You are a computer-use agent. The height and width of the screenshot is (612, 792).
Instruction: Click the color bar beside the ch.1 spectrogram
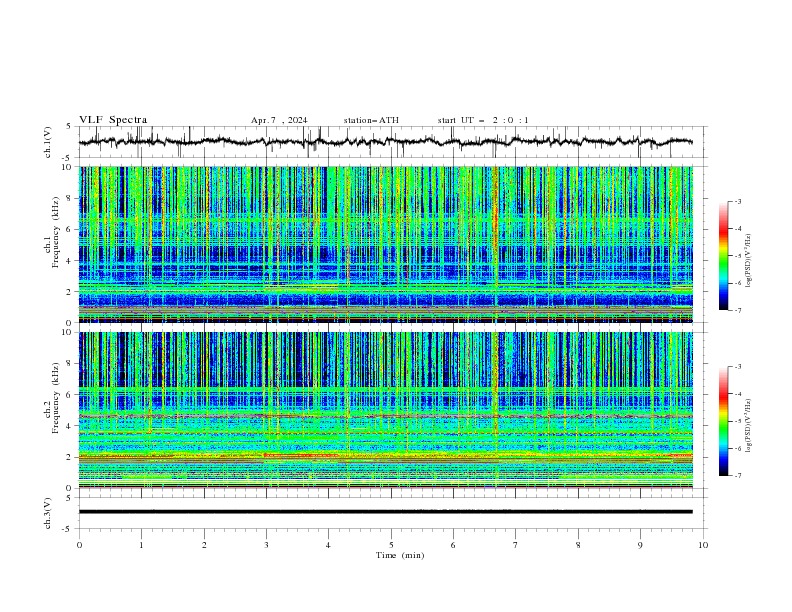tap(723, 255)
